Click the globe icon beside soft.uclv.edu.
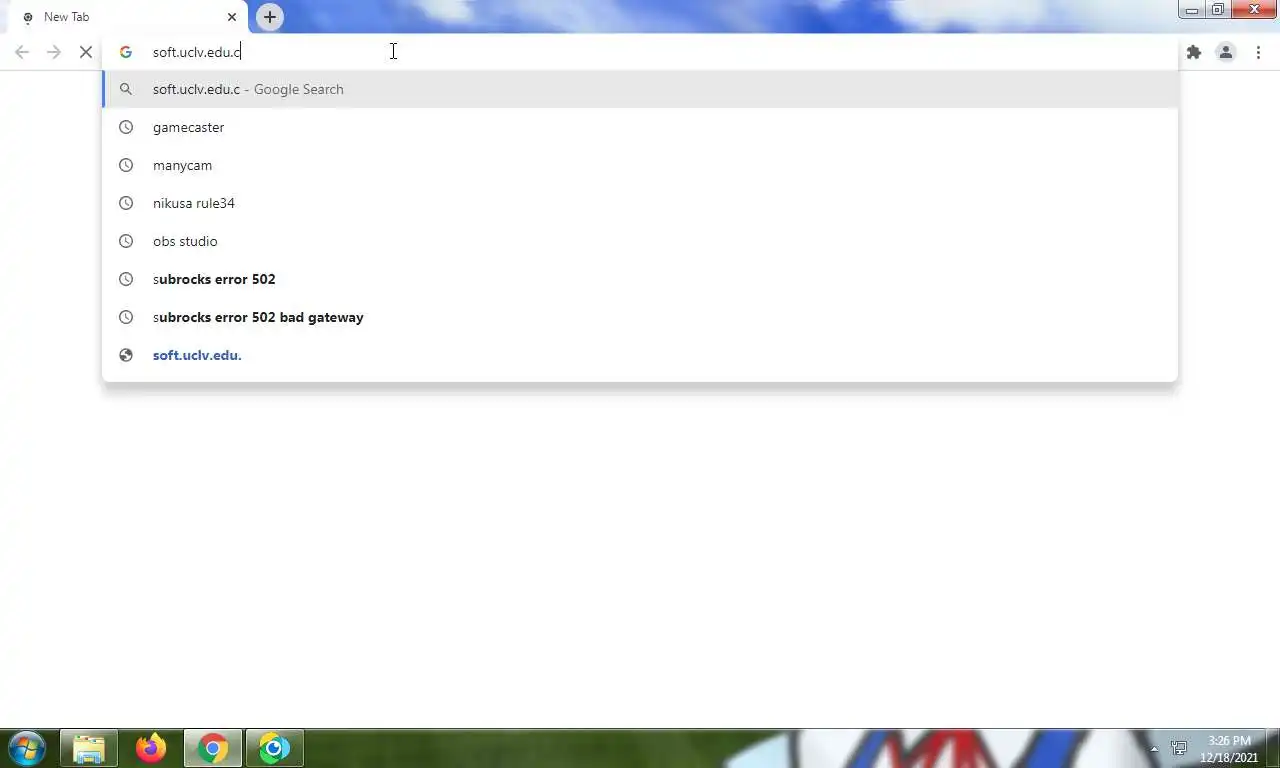The width and height of the screenshot is (1280, 768). 126,355
